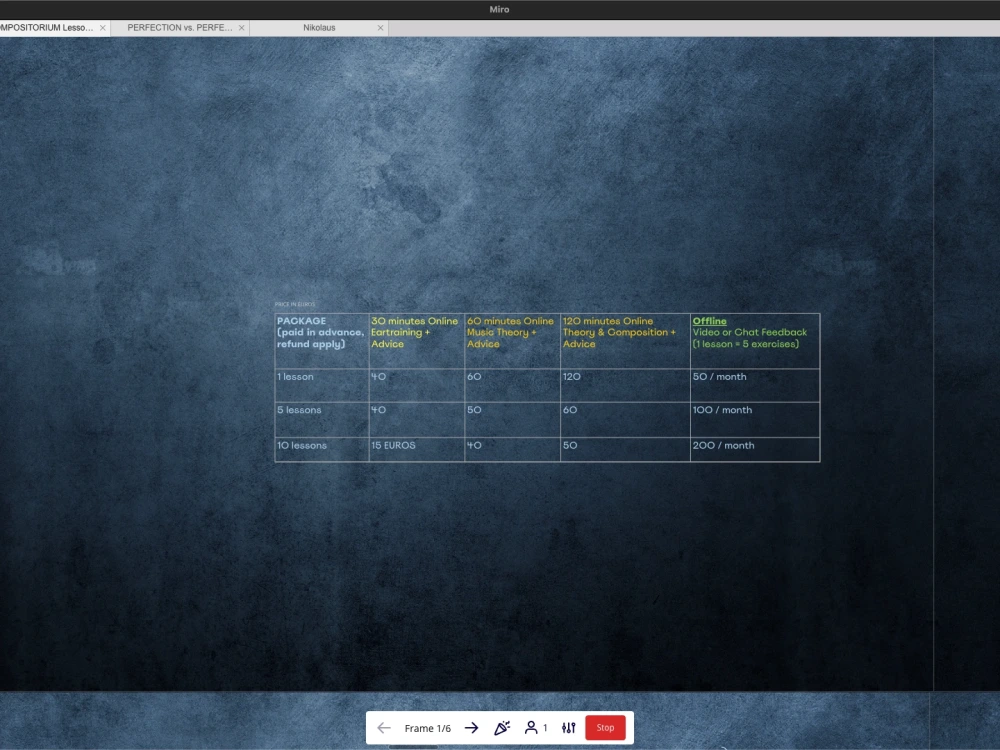
Task: Select the Video or Chat Feedback text
Action: [749, 332]
